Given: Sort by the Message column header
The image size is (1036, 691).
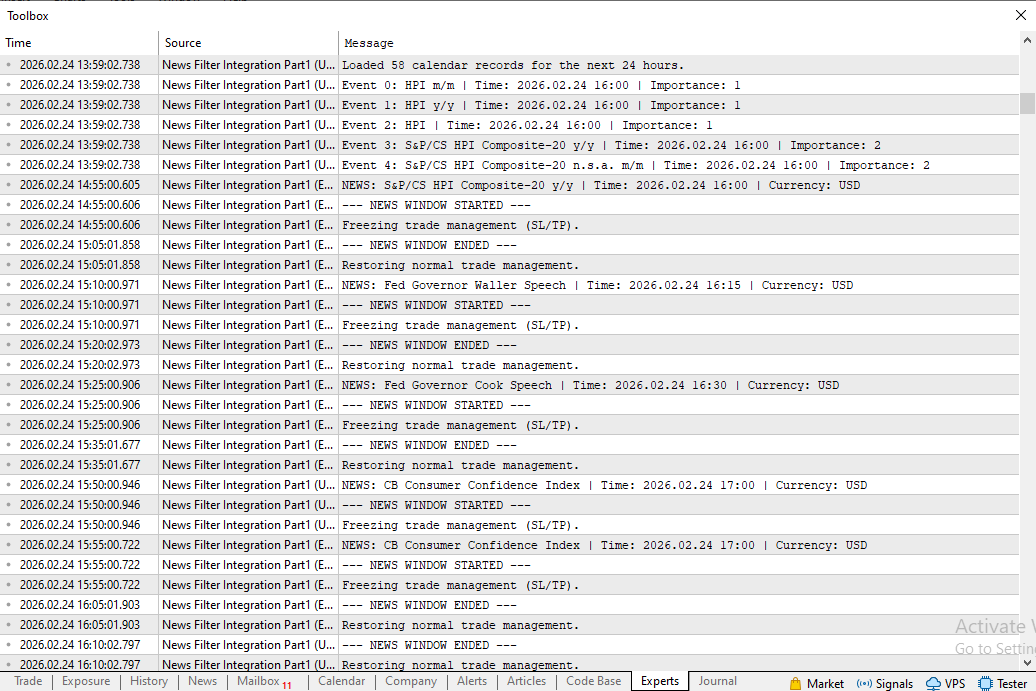Looking at the screenshot, I should (679, 43).
